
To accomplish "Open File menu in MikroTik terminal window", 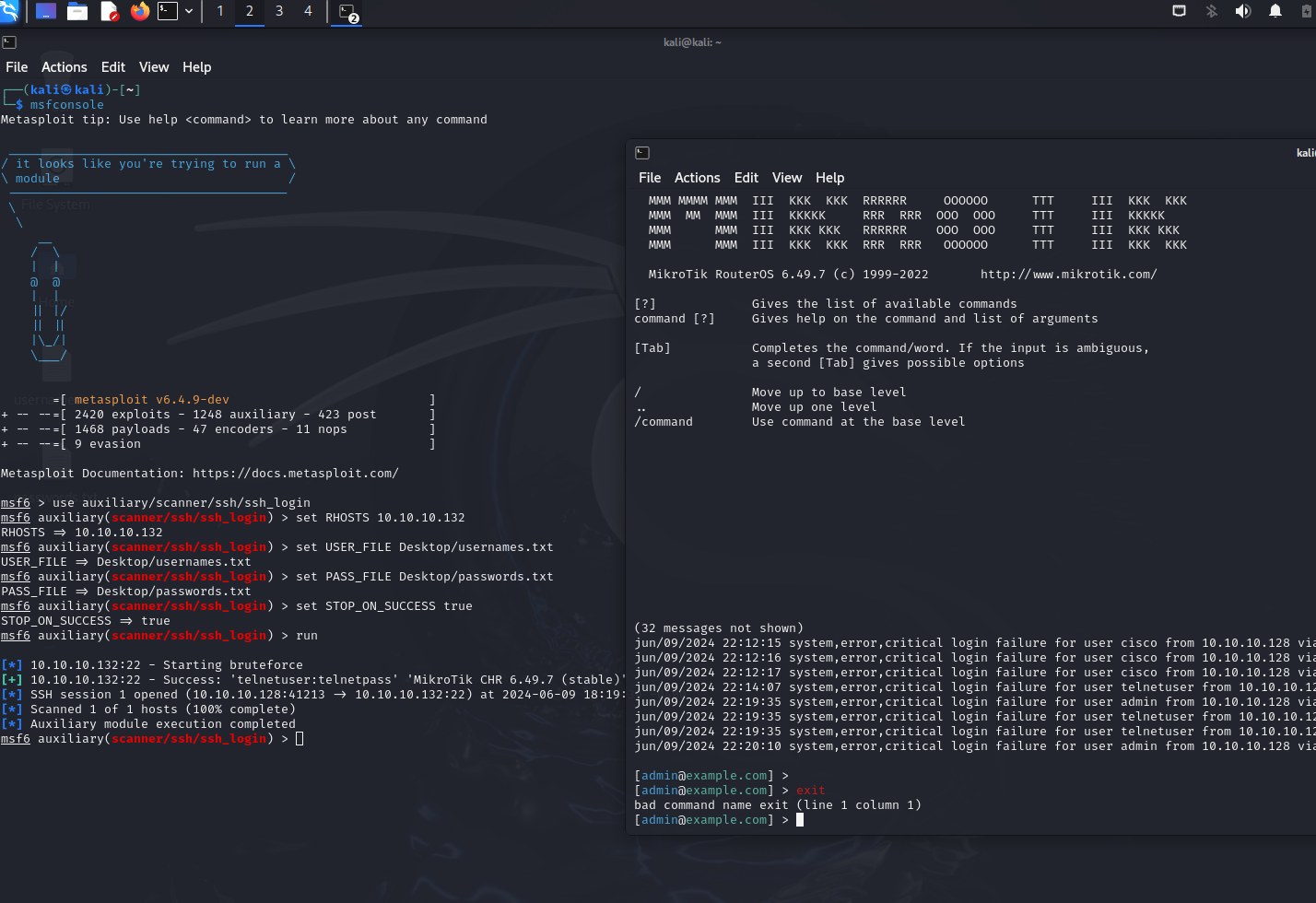I will (x=650, y=178).
